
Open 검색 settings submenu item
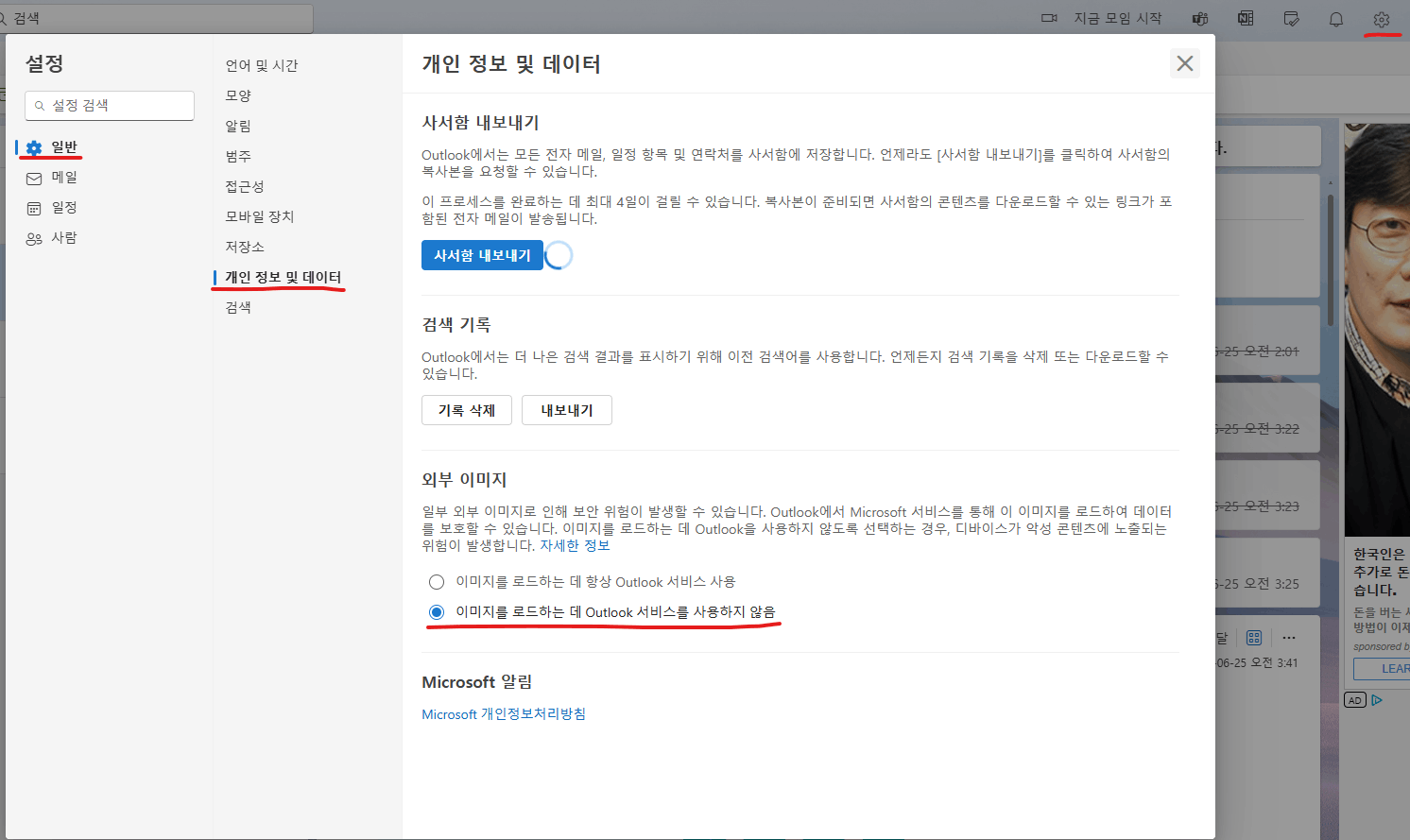click(238, 307)
